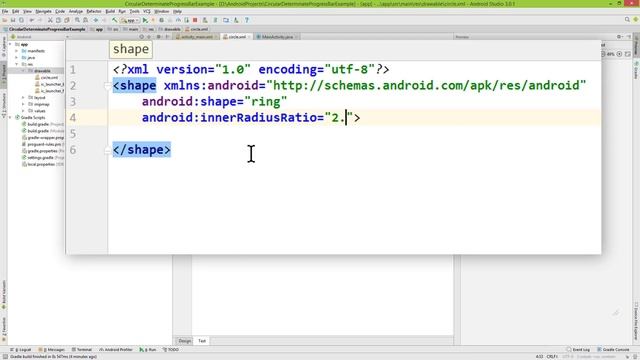This screenshot has height=360, width=640.
Task: Open the VCS menu
Action: 147,11
